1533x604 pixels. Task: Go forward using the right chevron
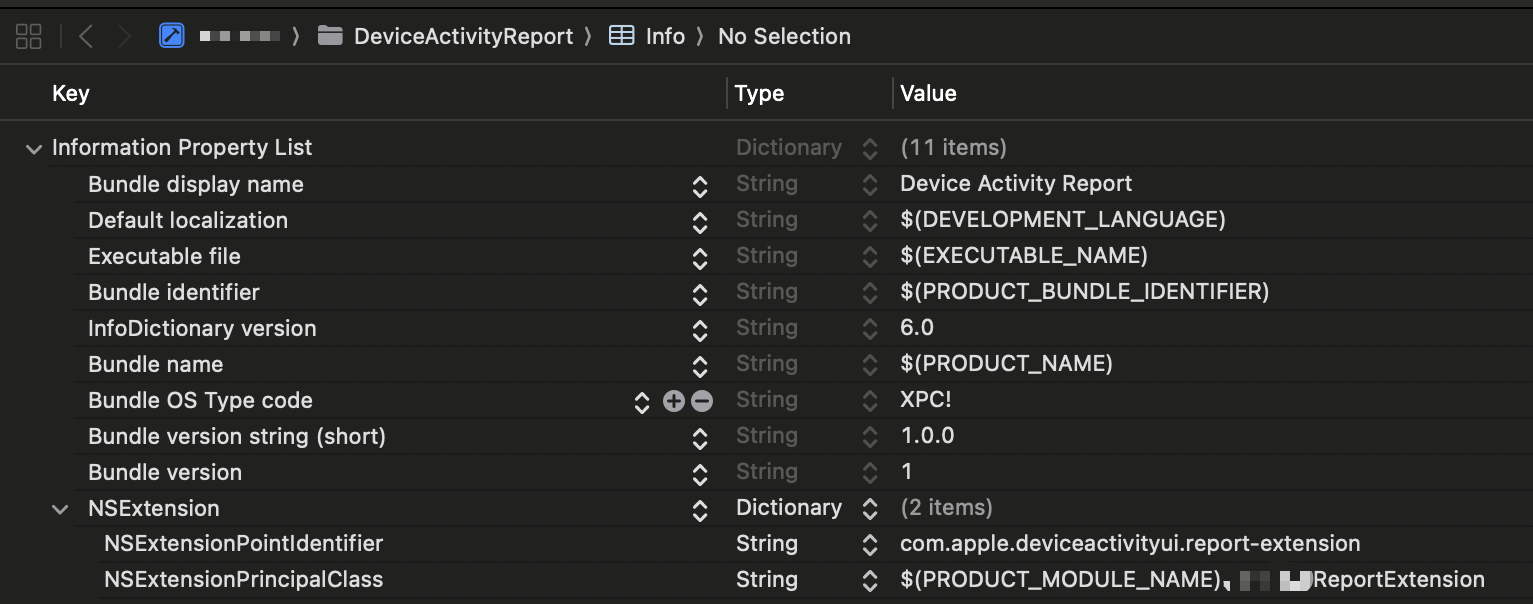(123, 37)
